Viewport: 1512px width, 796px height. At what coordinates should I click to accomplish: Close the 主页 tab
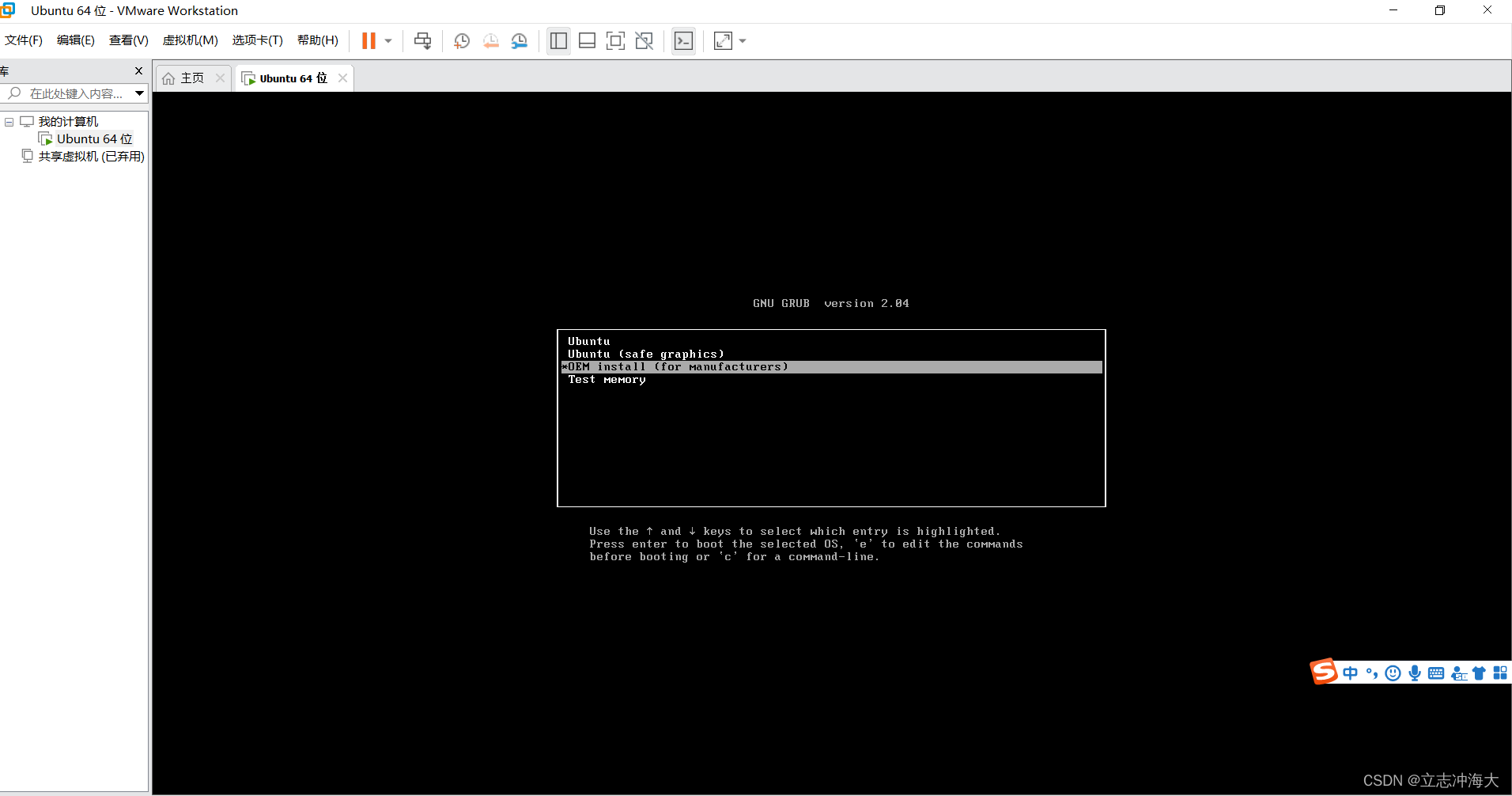coord(221,78)
